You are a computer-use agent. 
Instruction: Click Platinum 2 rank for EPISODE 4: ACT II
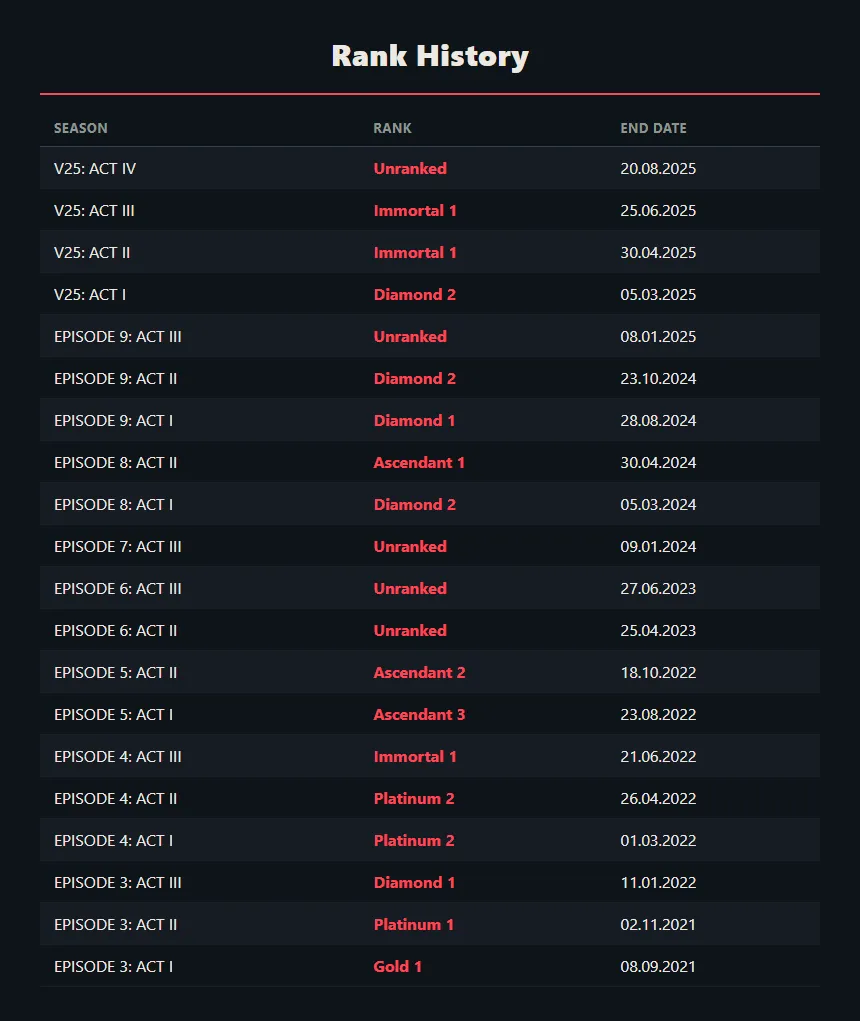point(414,799)
